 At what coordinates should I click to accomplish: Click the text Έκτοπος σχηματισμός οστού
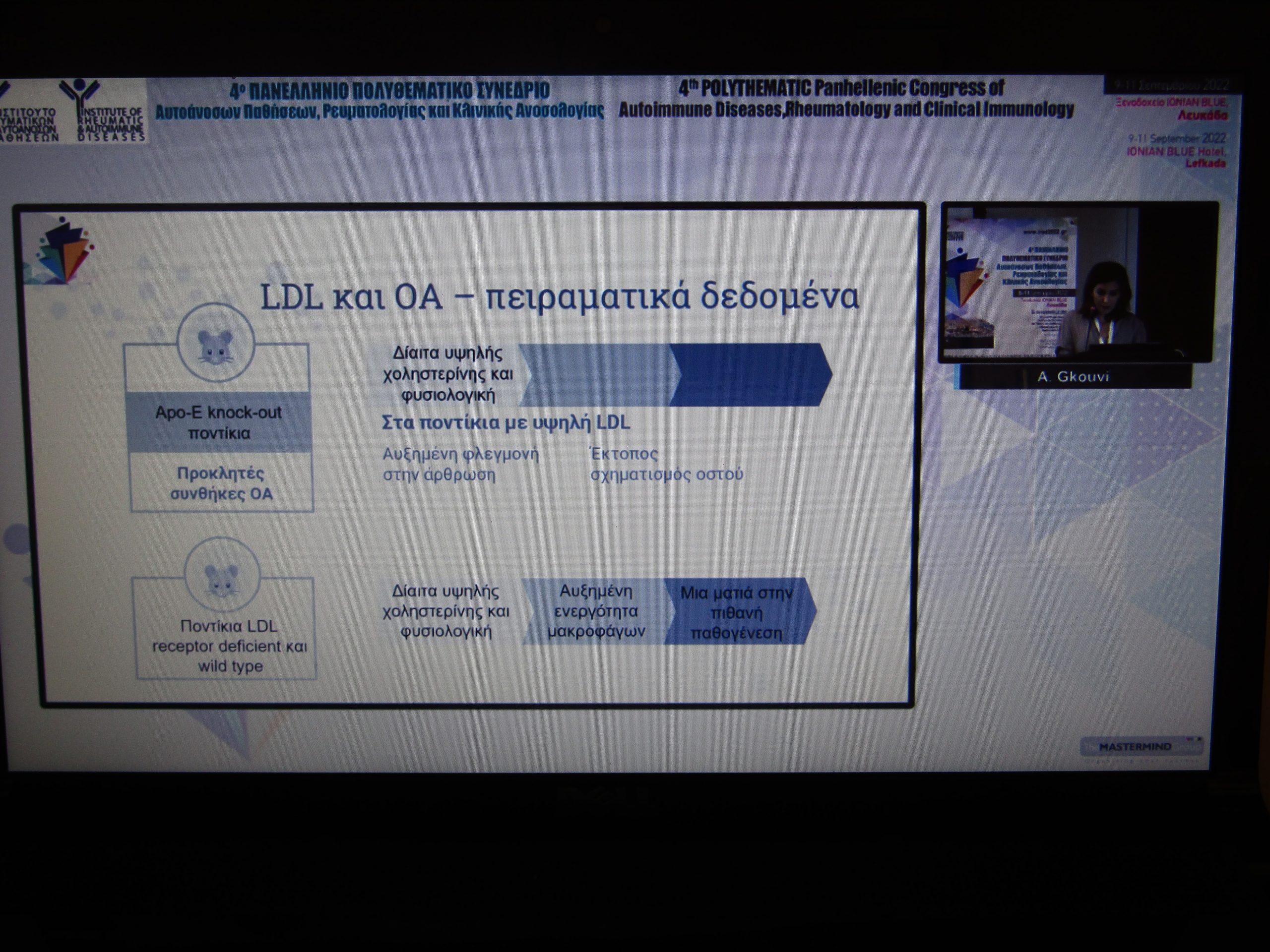667,464
